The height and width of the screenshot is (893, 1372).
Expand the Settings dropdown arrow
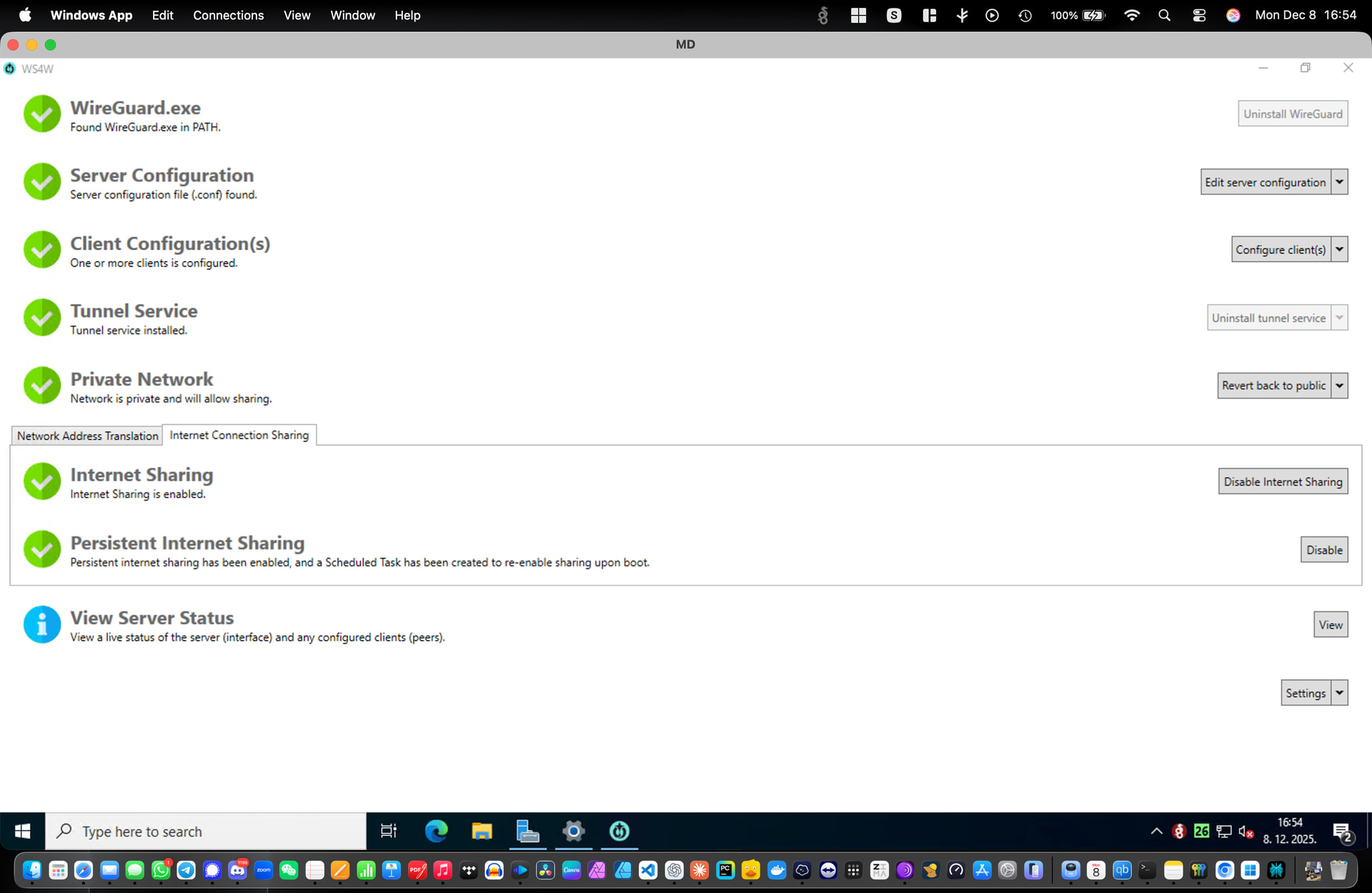pyautogui.click(x=1340, y=692)
